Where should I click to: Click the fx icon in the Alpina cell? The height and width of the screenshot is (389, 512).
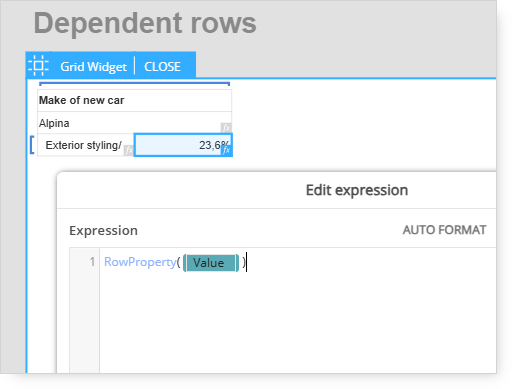coord(226,128)
